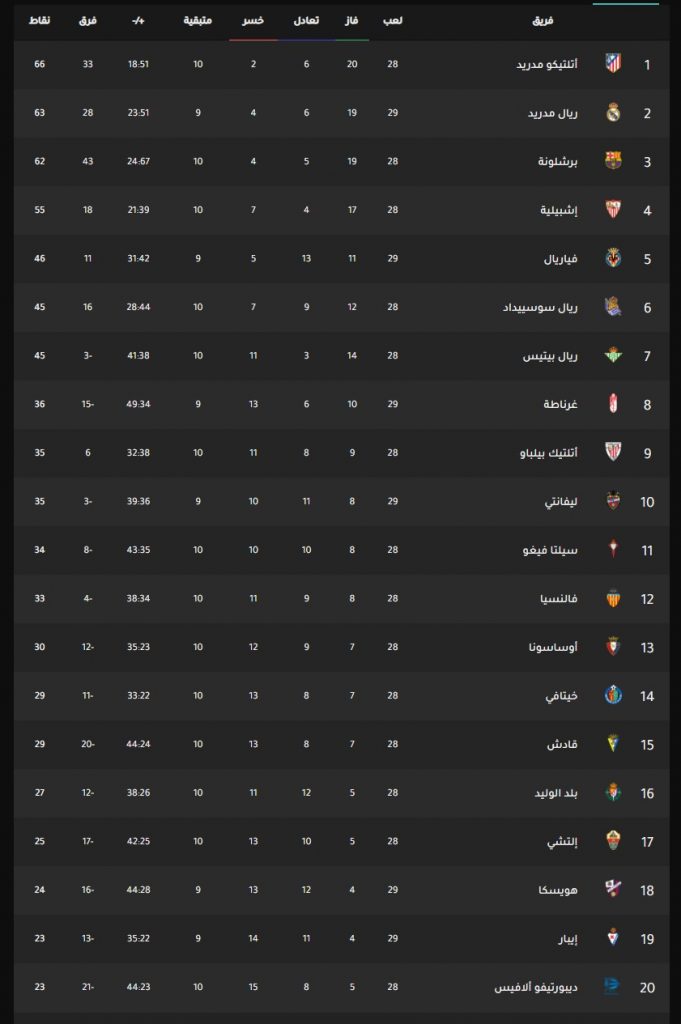Screen dimensions: 681x1024
Task: Click the Real Sociedad club crest
Action: point(613,306)
